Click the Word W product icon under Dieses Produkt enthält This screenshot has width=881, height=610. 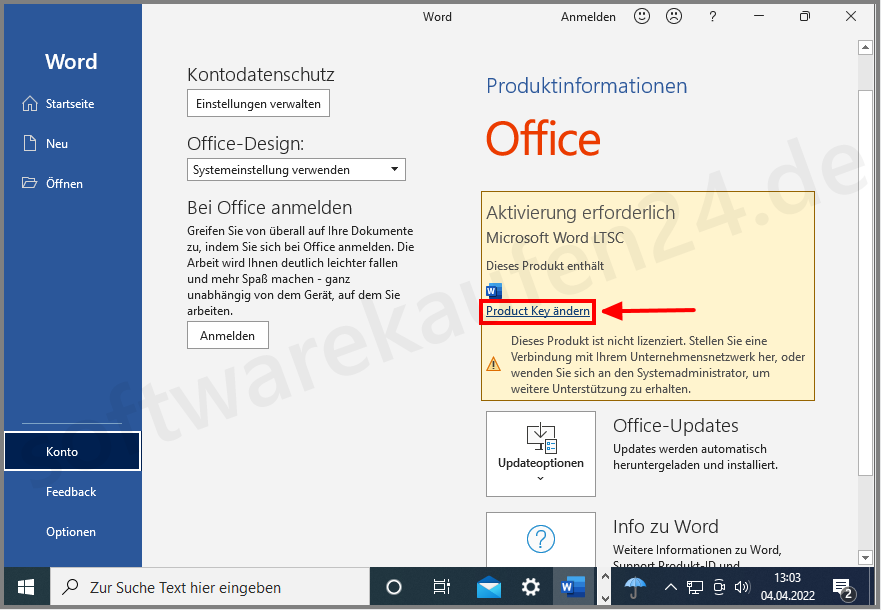tap(493, 291)
